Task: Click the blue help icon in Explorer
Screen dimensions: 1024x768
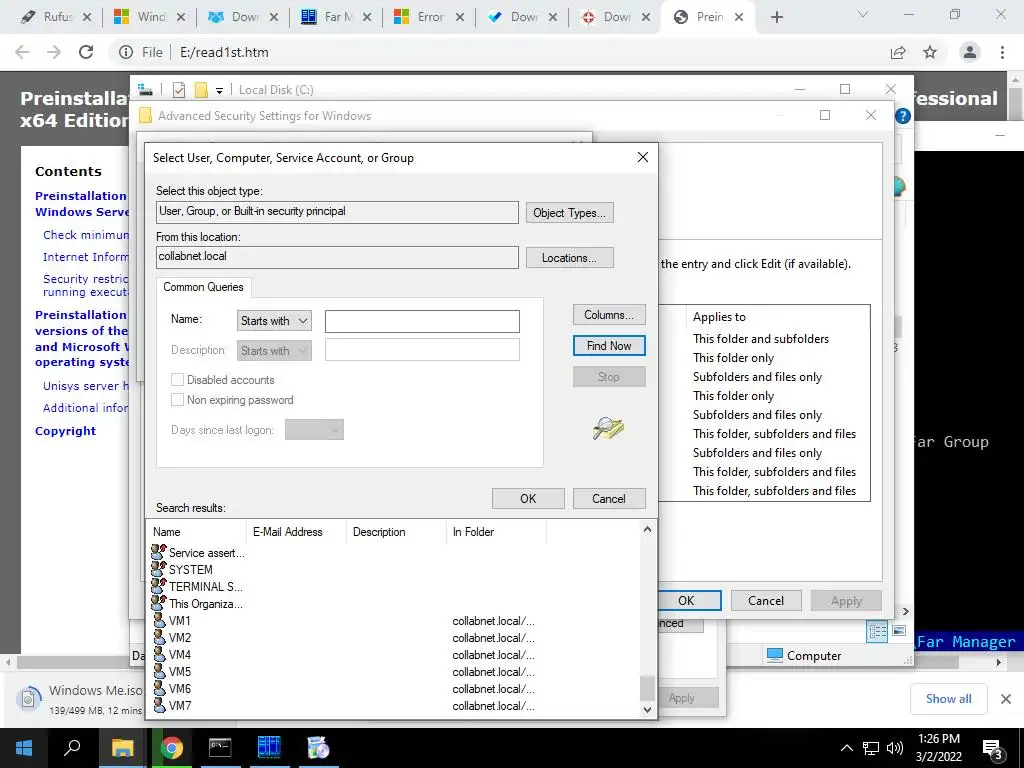Action: [x=903, y=116]
